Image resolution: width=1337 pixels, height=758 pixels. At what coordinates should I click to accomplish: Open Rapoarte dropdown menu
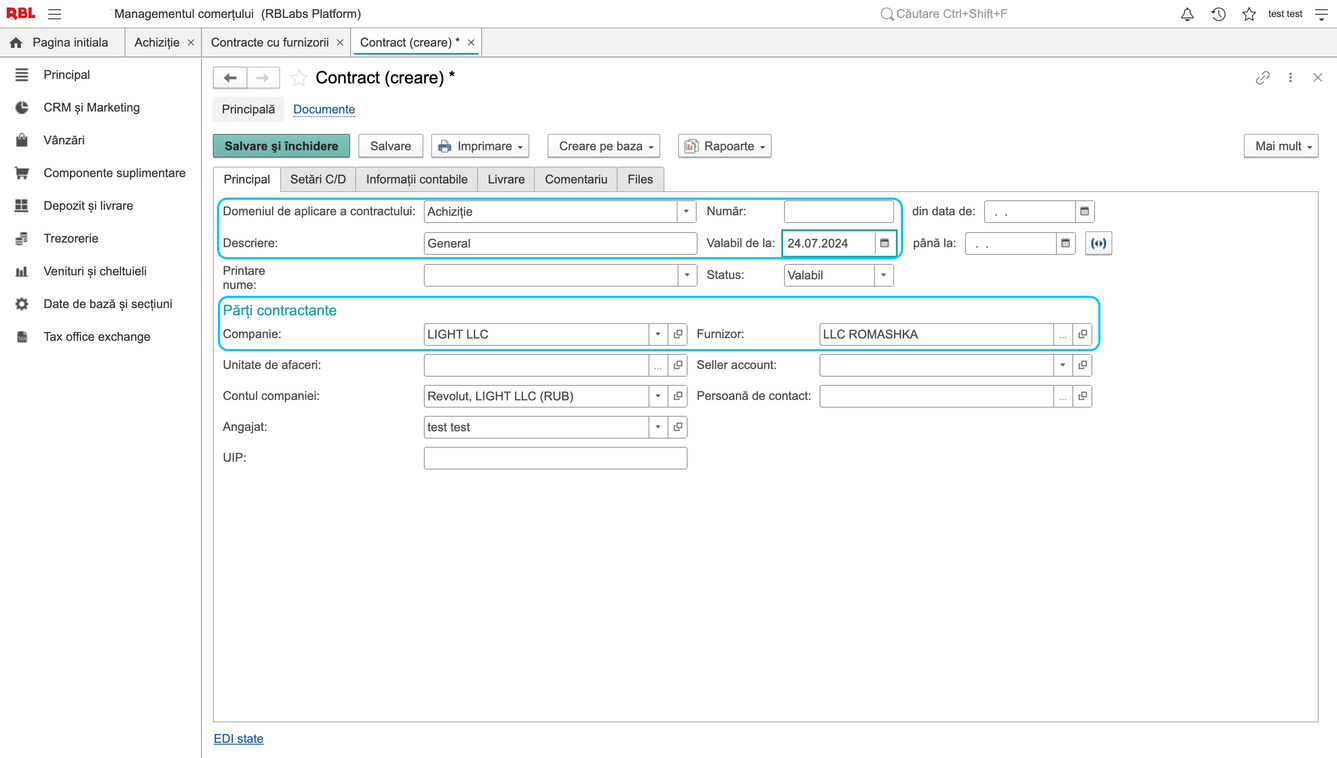(725, 146)
